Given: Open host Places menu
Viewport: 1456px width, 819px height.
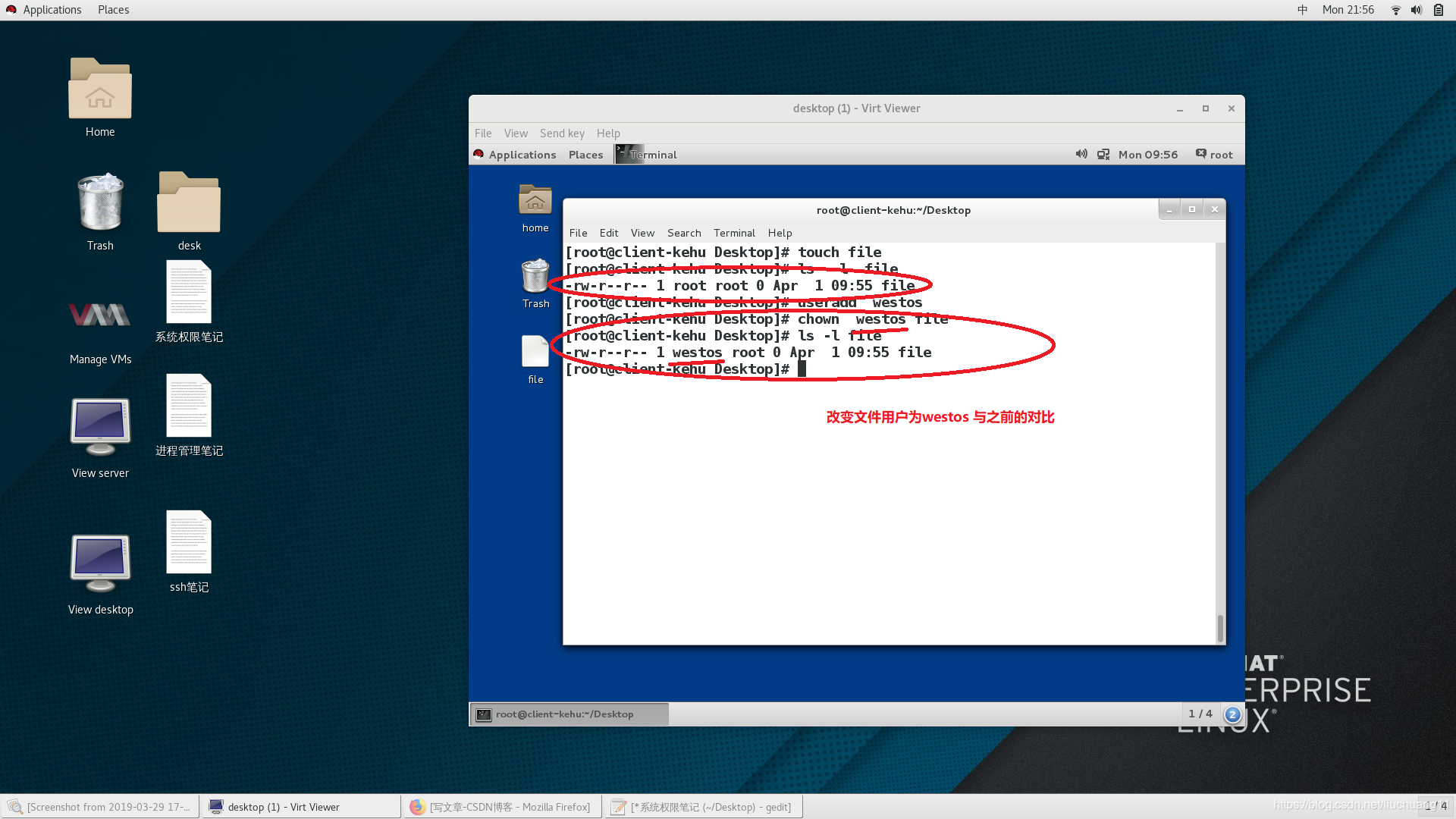Looking at the screenshot, I should point(114,10).
